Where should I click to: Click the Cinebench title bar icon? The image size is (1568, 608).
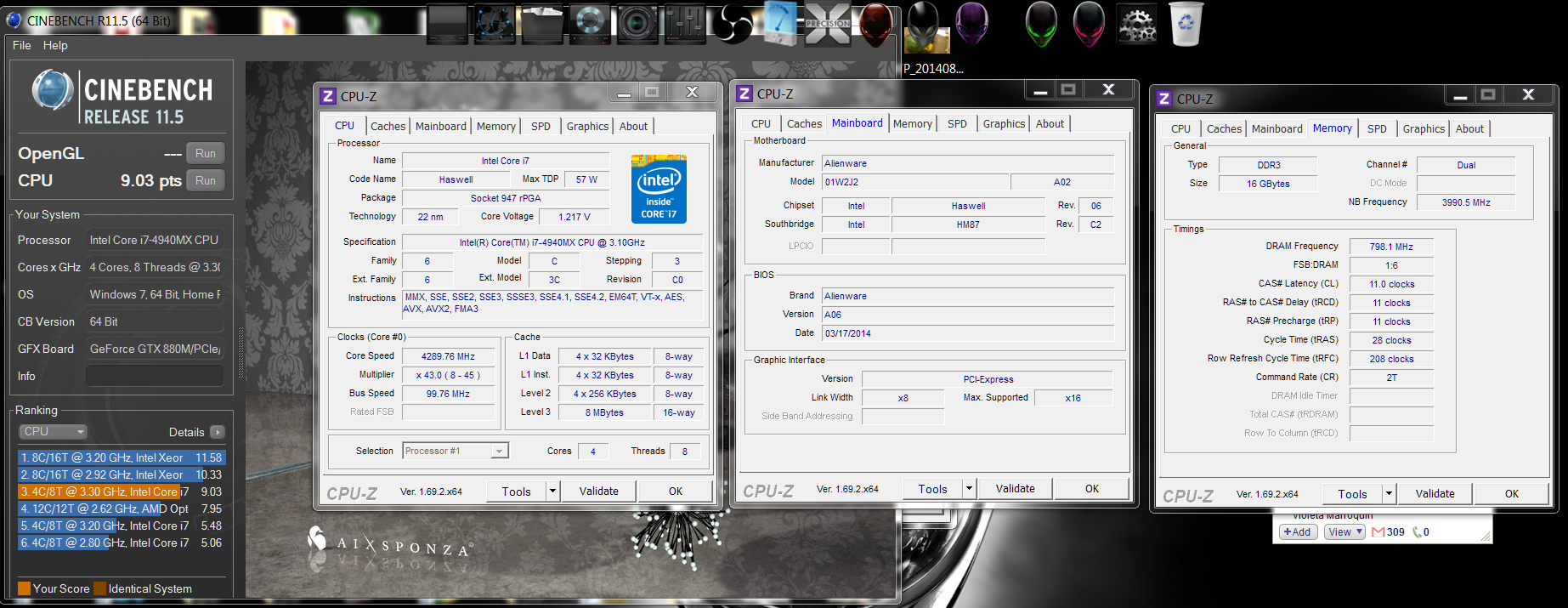(x=14, y=20)
